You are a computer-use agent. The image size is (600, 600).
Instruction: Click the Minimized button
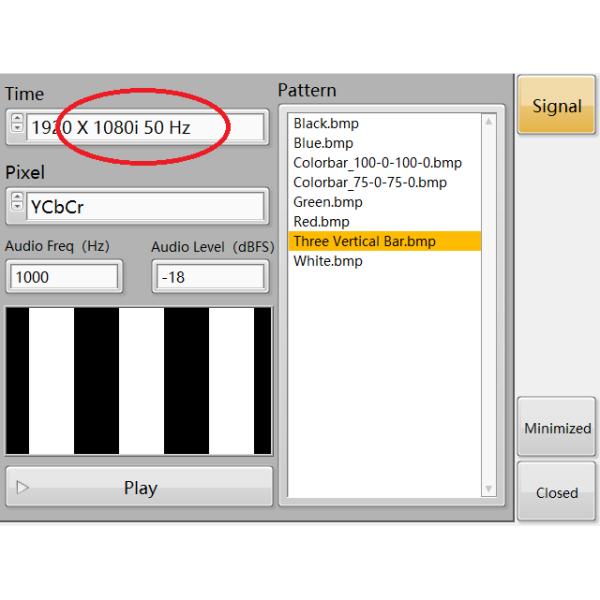tap(557, 428)
